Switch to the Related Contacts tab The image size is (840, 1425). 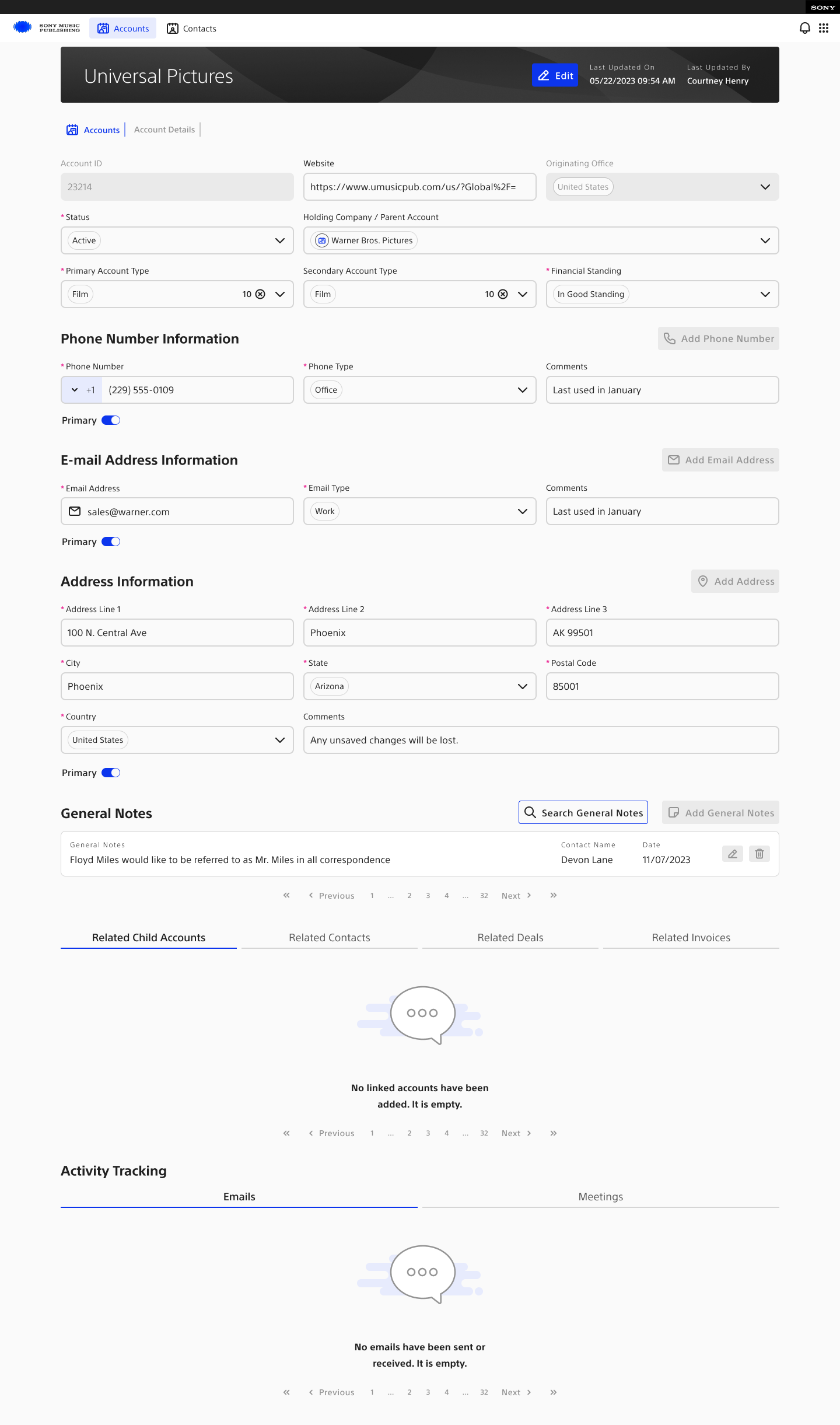click(330, 938)
